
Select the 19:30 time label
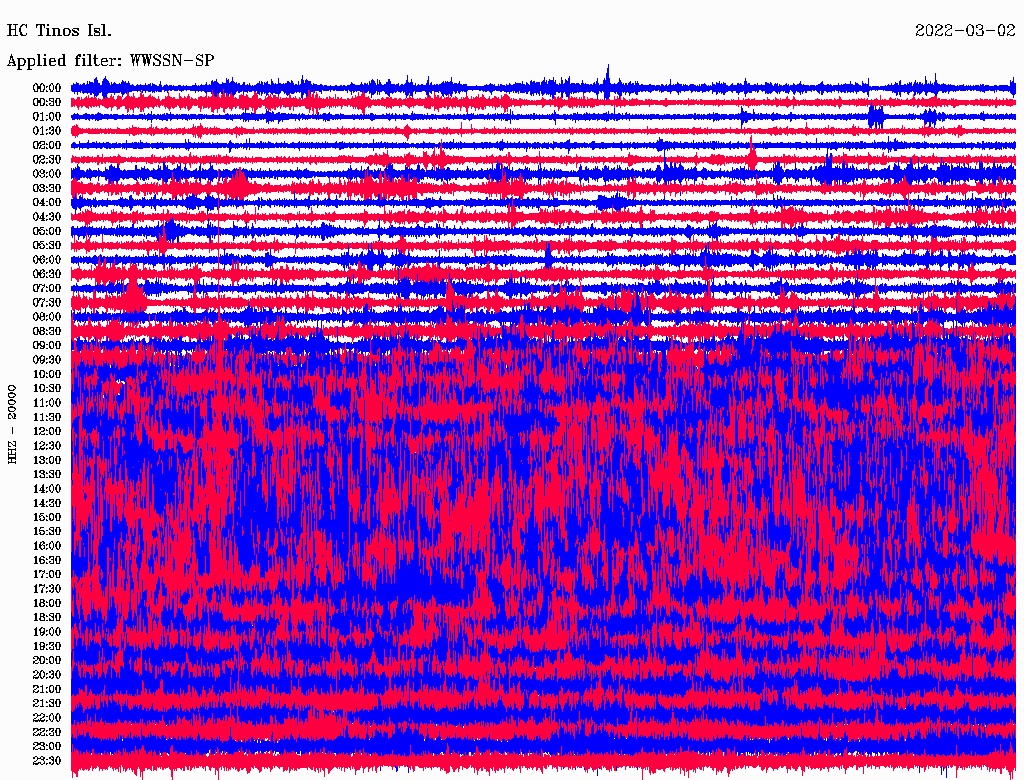click(47, 646)
